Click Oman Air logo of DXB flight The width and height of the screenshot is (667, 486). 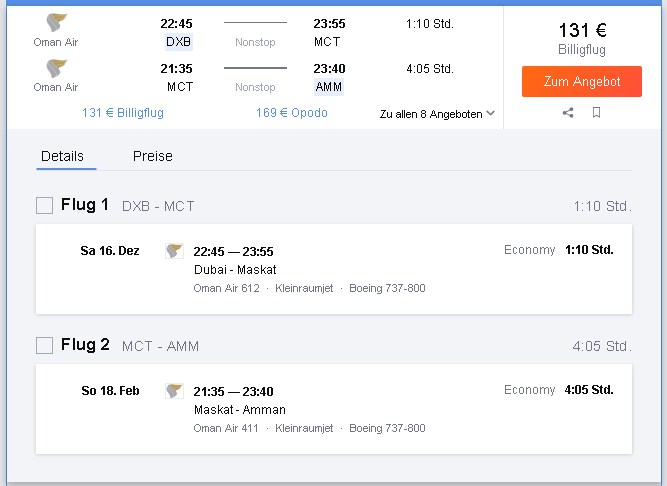[x=56, y=23]
